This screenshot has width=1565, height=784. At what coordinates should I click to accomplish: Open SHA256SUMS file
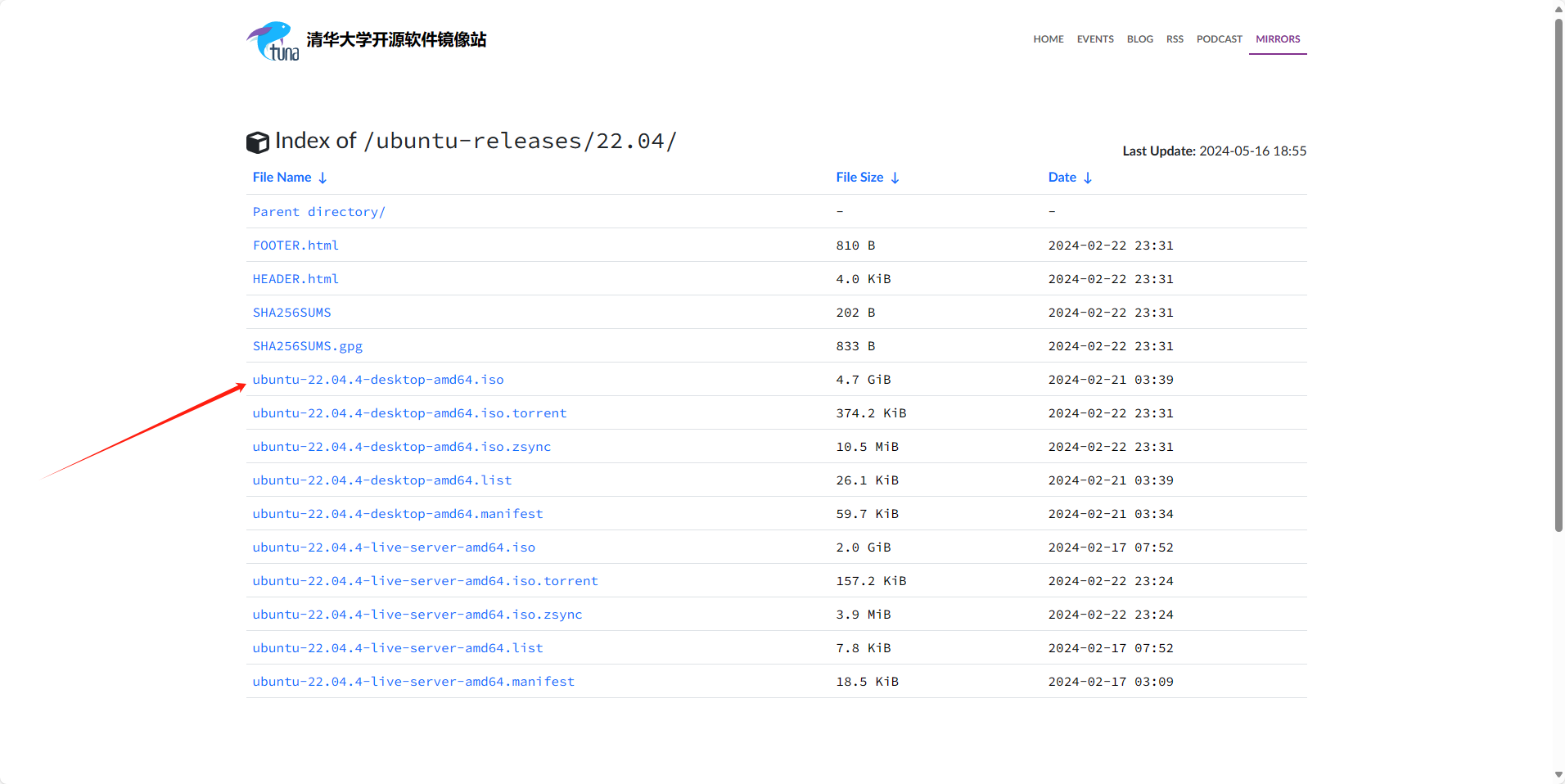click(x=292, y=313)
